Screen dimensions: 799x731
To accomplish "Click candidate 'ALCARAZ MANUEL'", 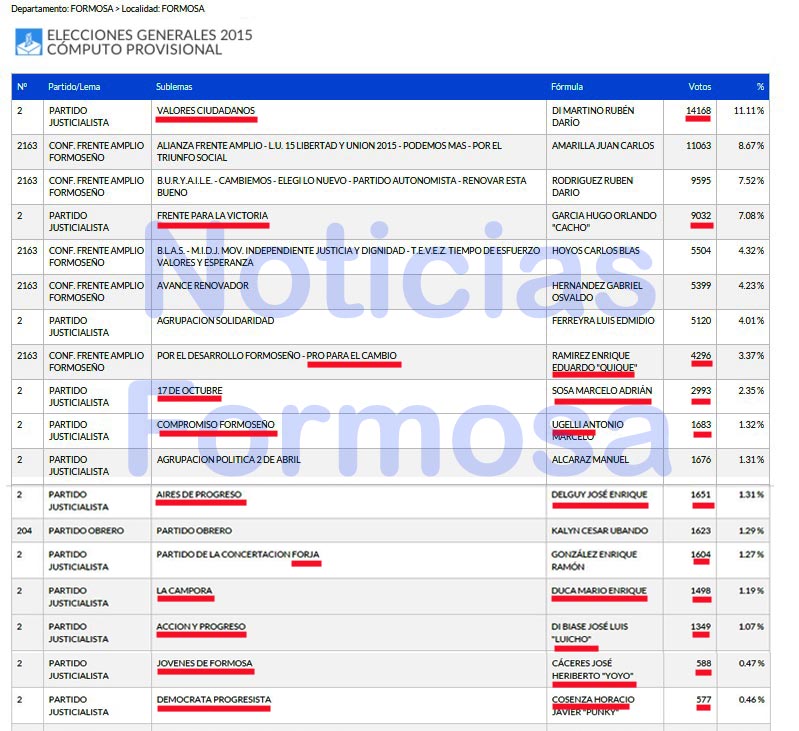I will 590,459.
